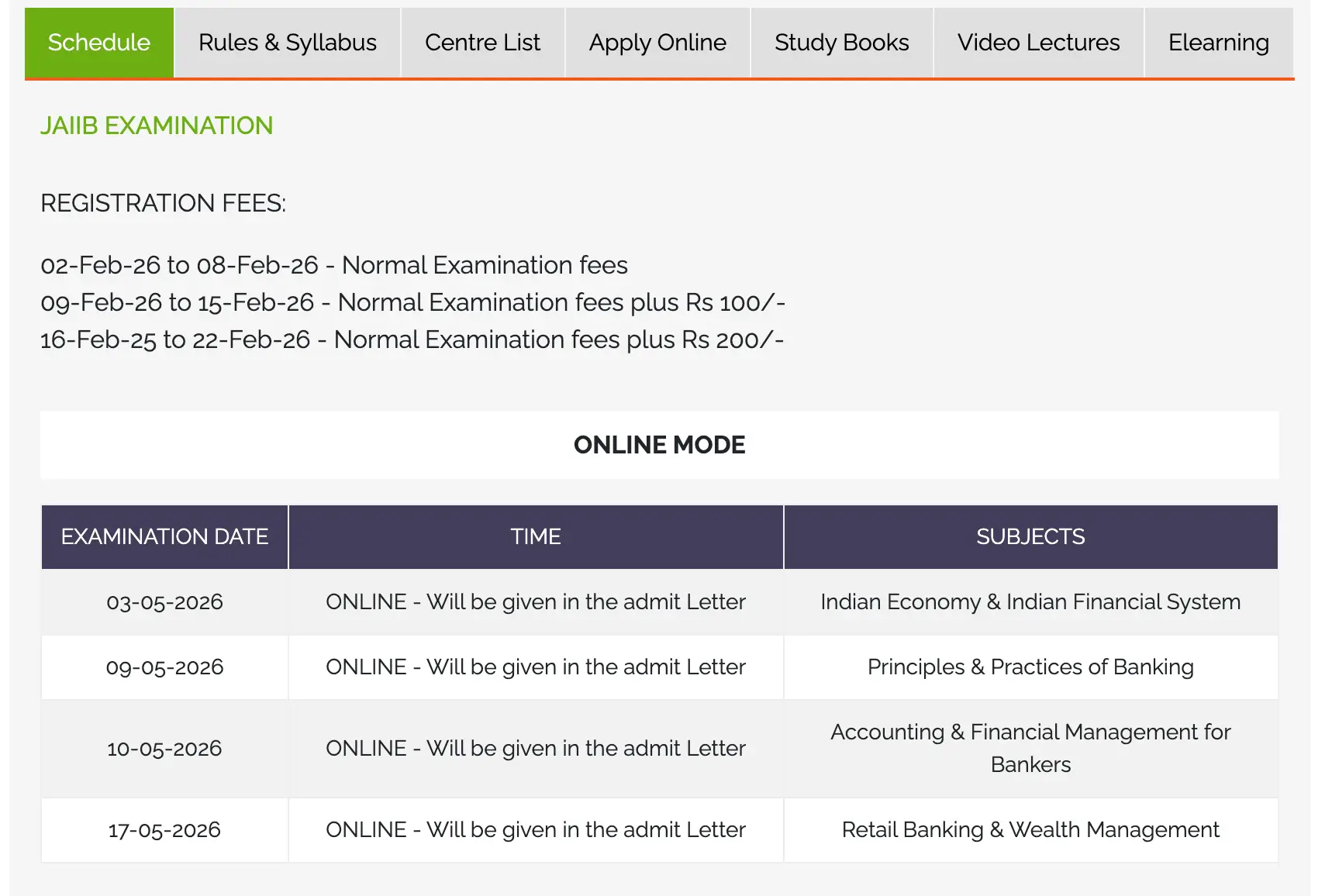Screen dimensions: 1332x896
Task: Switch to Rules & Syllabus tab
Action: coord(288,43)
